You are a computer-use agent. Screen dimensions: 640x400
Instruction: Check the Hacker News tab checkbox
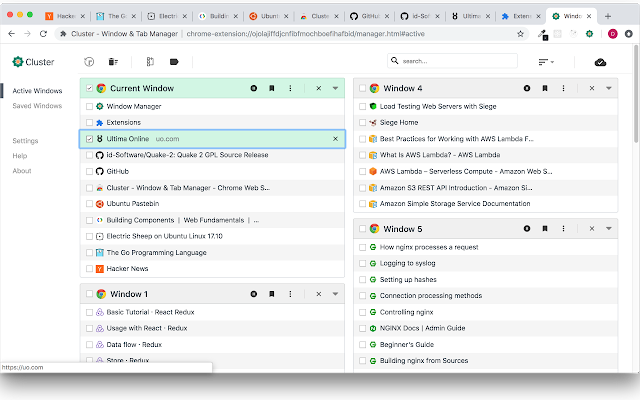click(89, 269)
